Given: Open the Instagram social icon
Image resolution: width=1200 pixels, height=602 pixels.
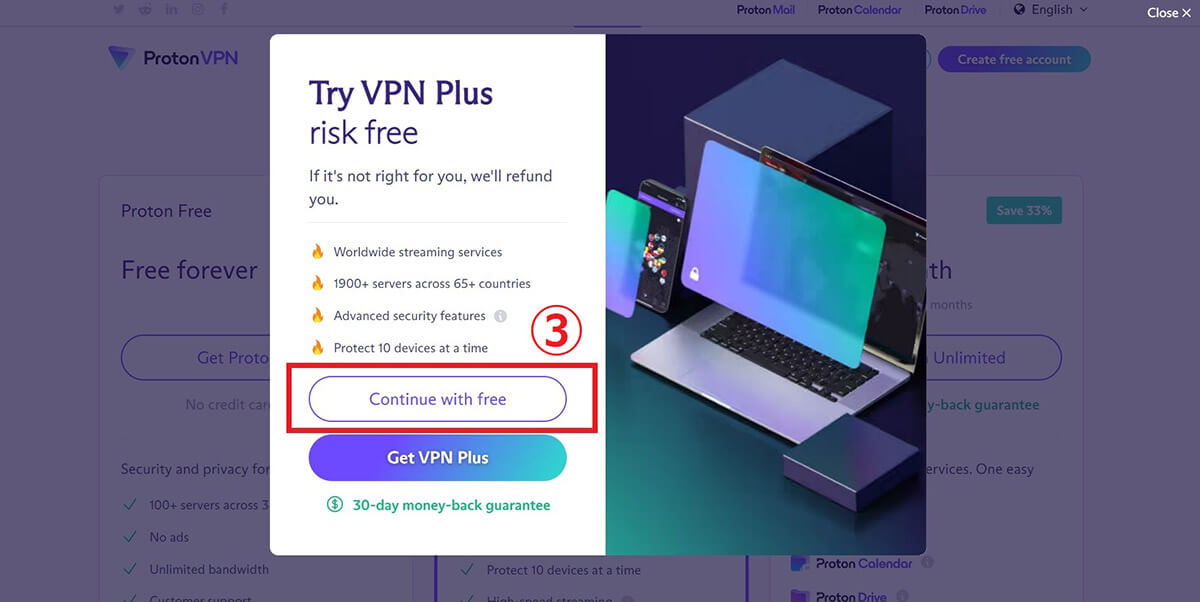Looking at the screenshot, I should tap(198, 9).
